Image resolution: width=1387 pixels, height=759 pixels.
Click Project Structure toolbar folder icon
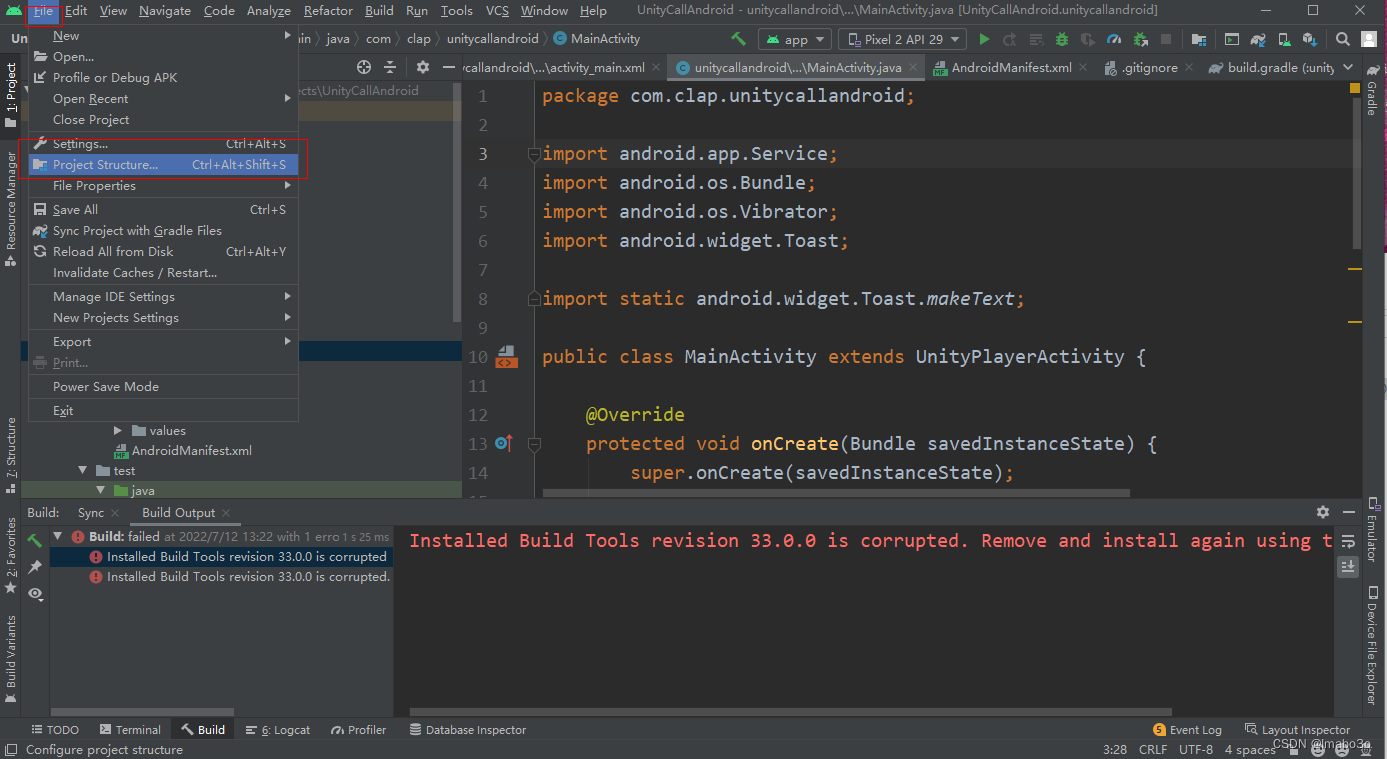click(x=1199, y=39)
